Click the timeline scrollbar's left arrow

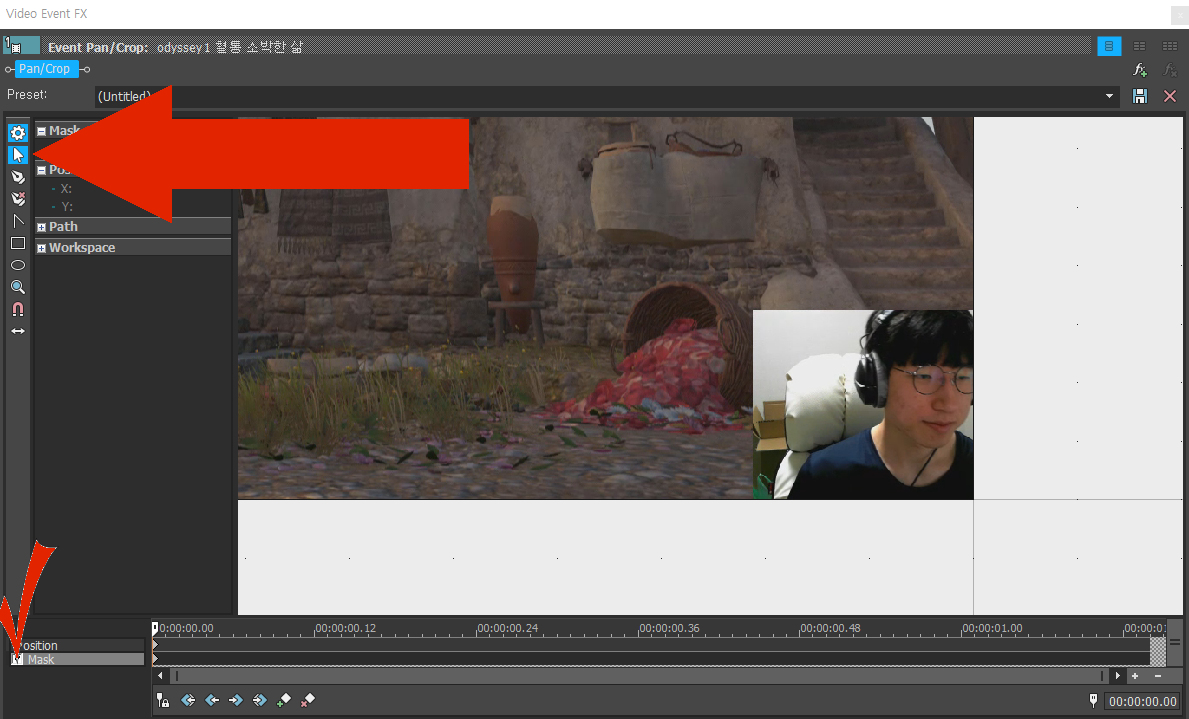pyautogui.click(x=160, y=676)
